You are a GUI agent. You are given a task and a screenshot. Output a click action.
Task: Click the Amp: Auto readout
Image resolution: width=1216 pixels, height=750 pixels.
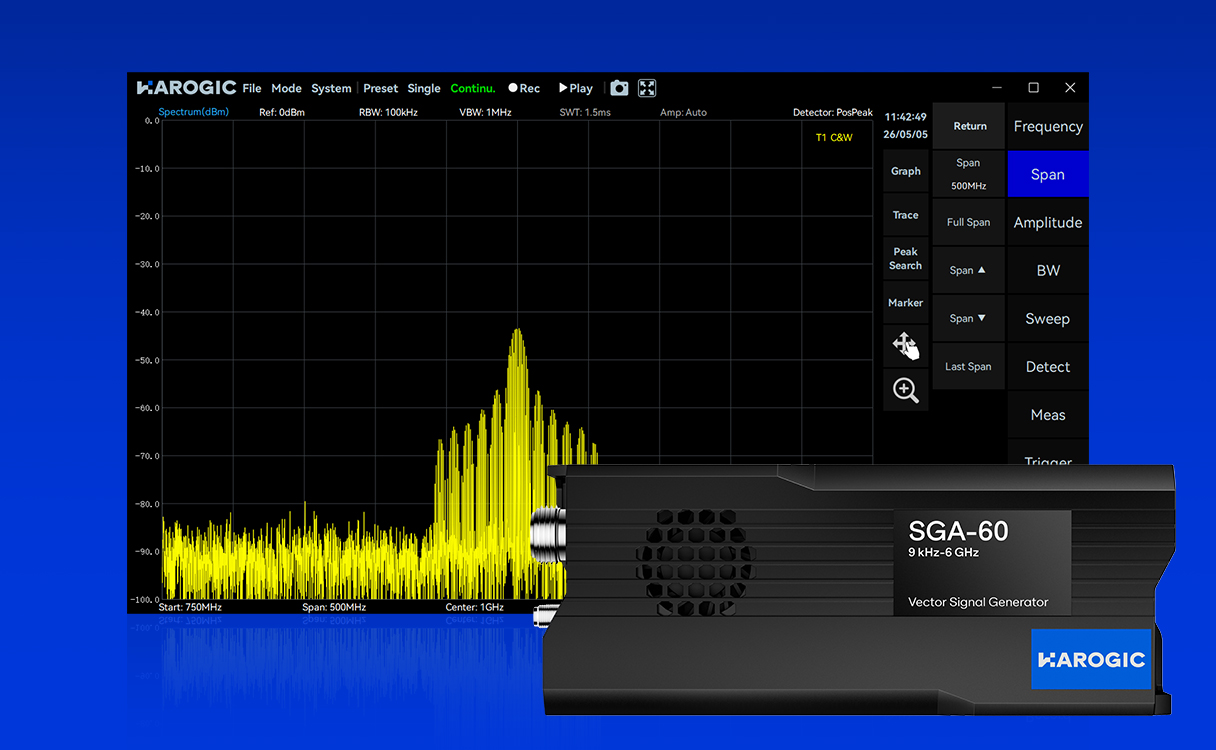(x=683, y=112)
